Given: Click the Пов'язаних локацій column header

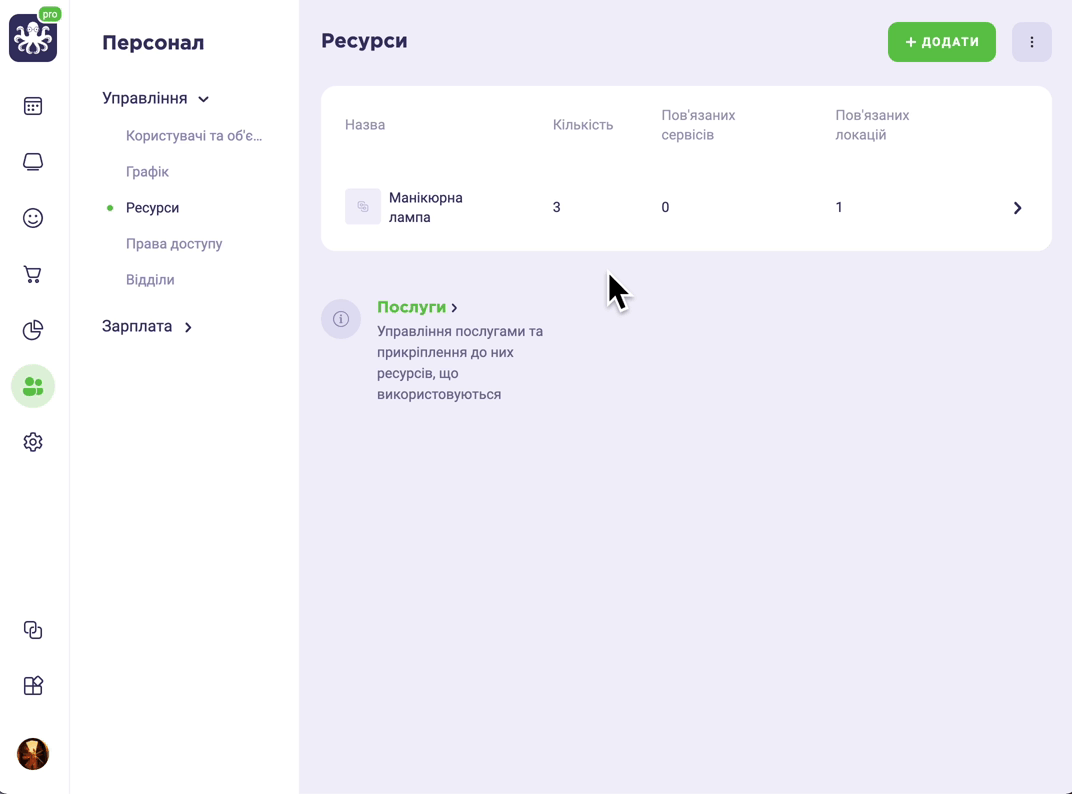Looking at the screenshot, I should (x=872, y=124).
